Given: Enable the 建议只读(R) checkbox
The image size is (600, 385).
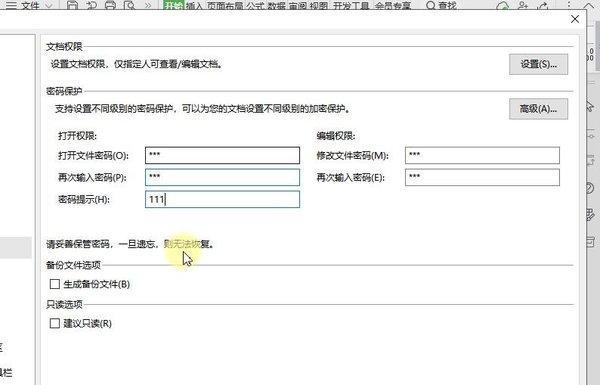Looking at the screenshot, I should [55, 323].
